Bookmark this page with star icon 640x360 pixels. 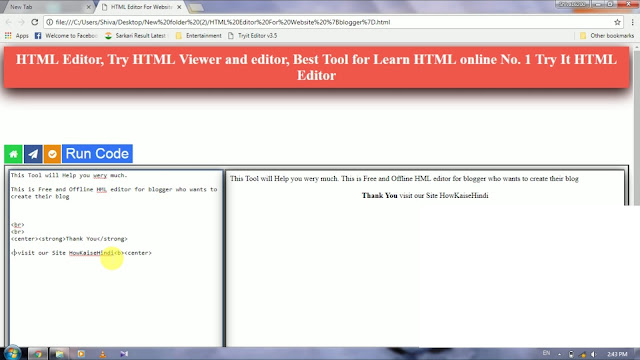coord(617,22)
